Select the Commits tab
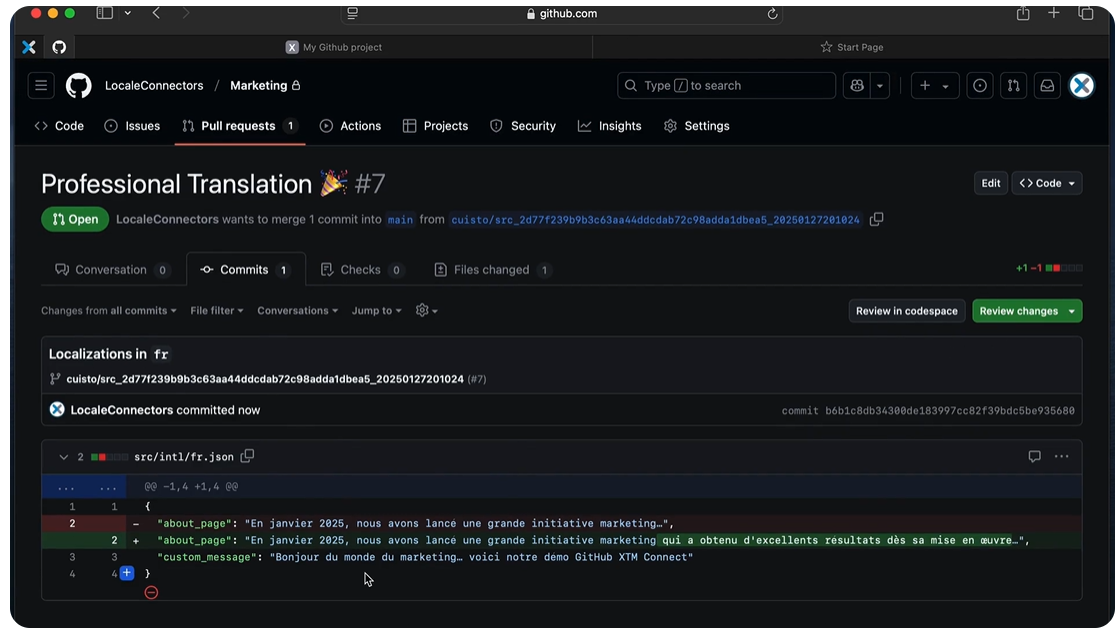The width and height of the screenshot is (1120, 632). click(x=246, y=270)
